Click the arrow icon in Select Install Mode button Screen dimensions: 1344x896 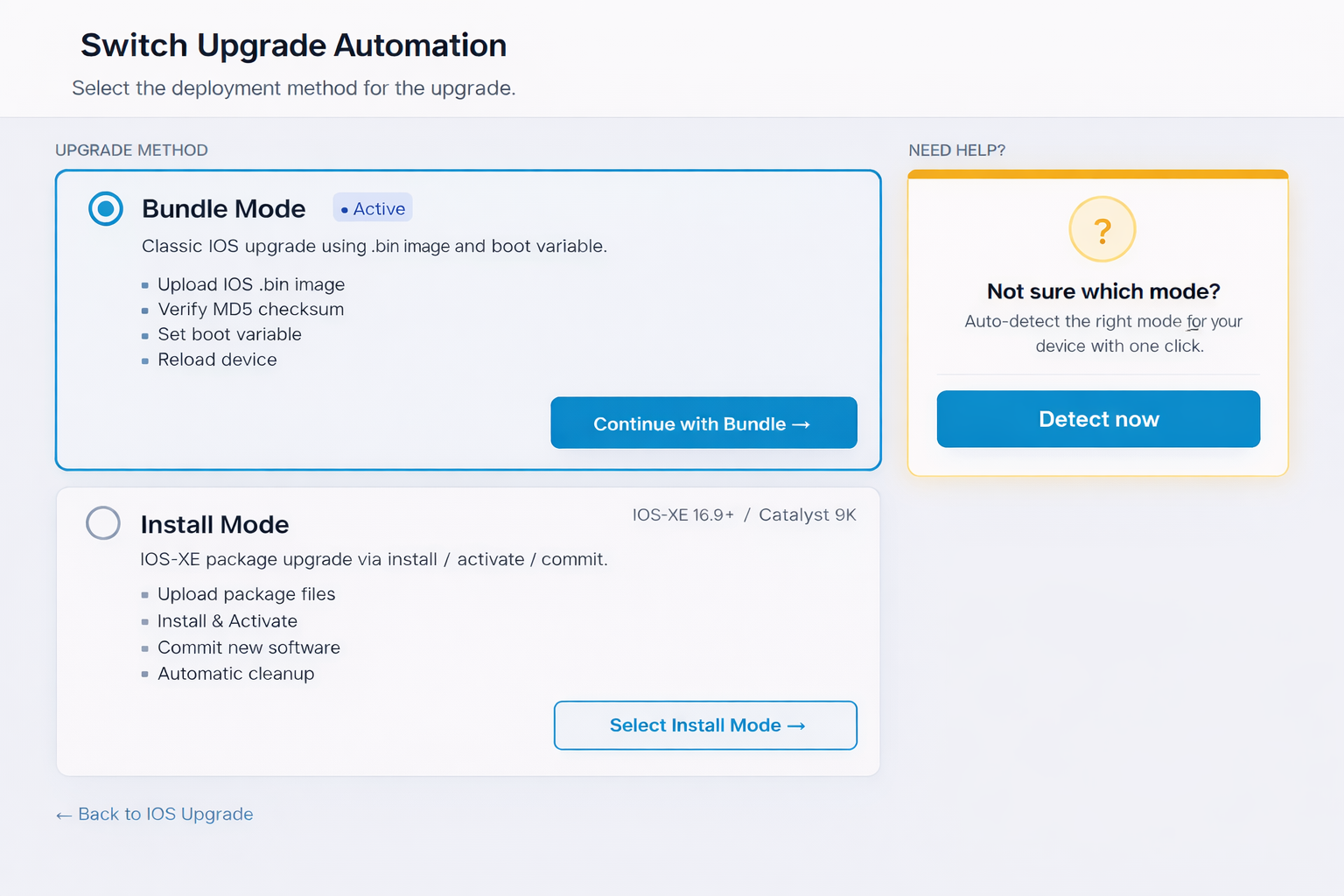tap(795, 725)
